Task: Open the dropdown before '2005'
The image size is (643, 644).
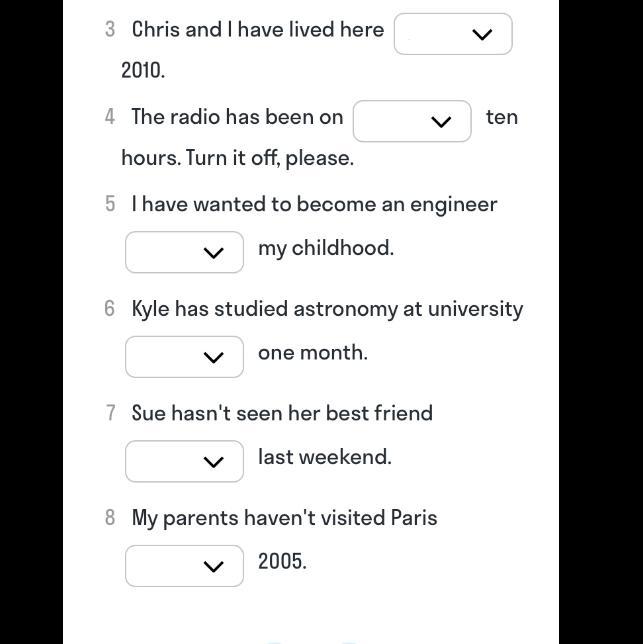Action: point(184,566)
